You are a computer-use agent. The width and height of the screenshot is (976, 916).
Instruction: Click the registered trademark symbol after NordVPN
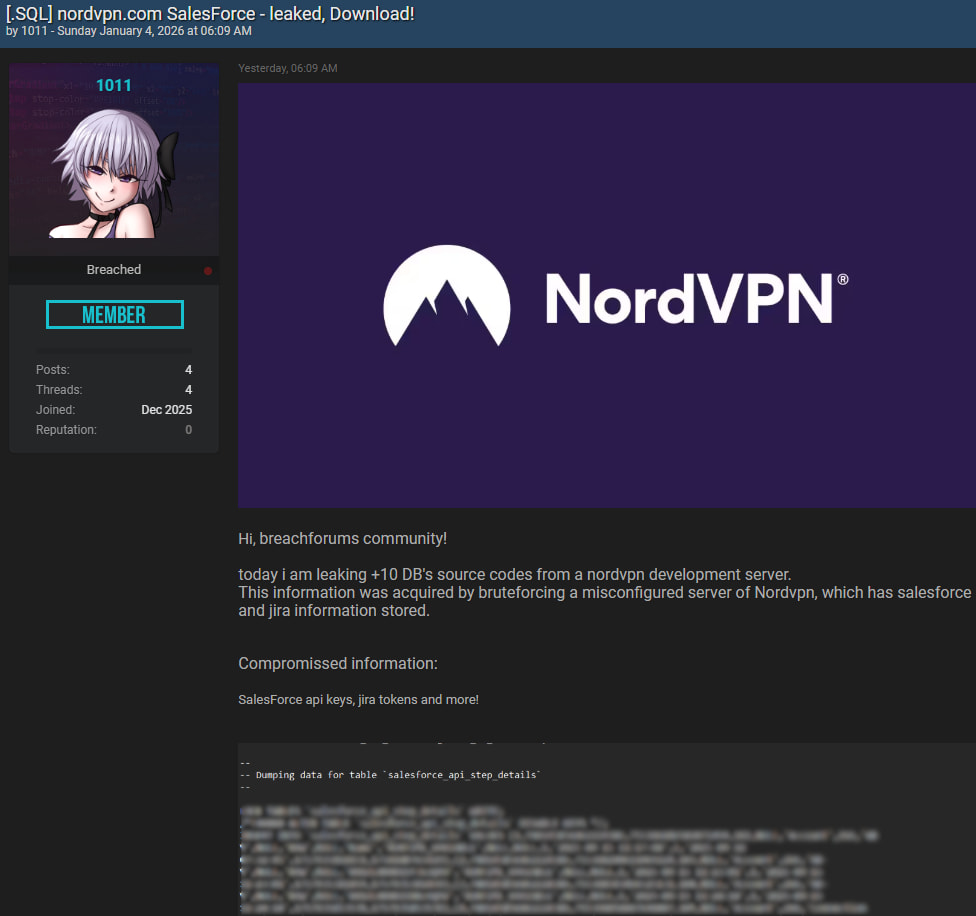(842, 281)
